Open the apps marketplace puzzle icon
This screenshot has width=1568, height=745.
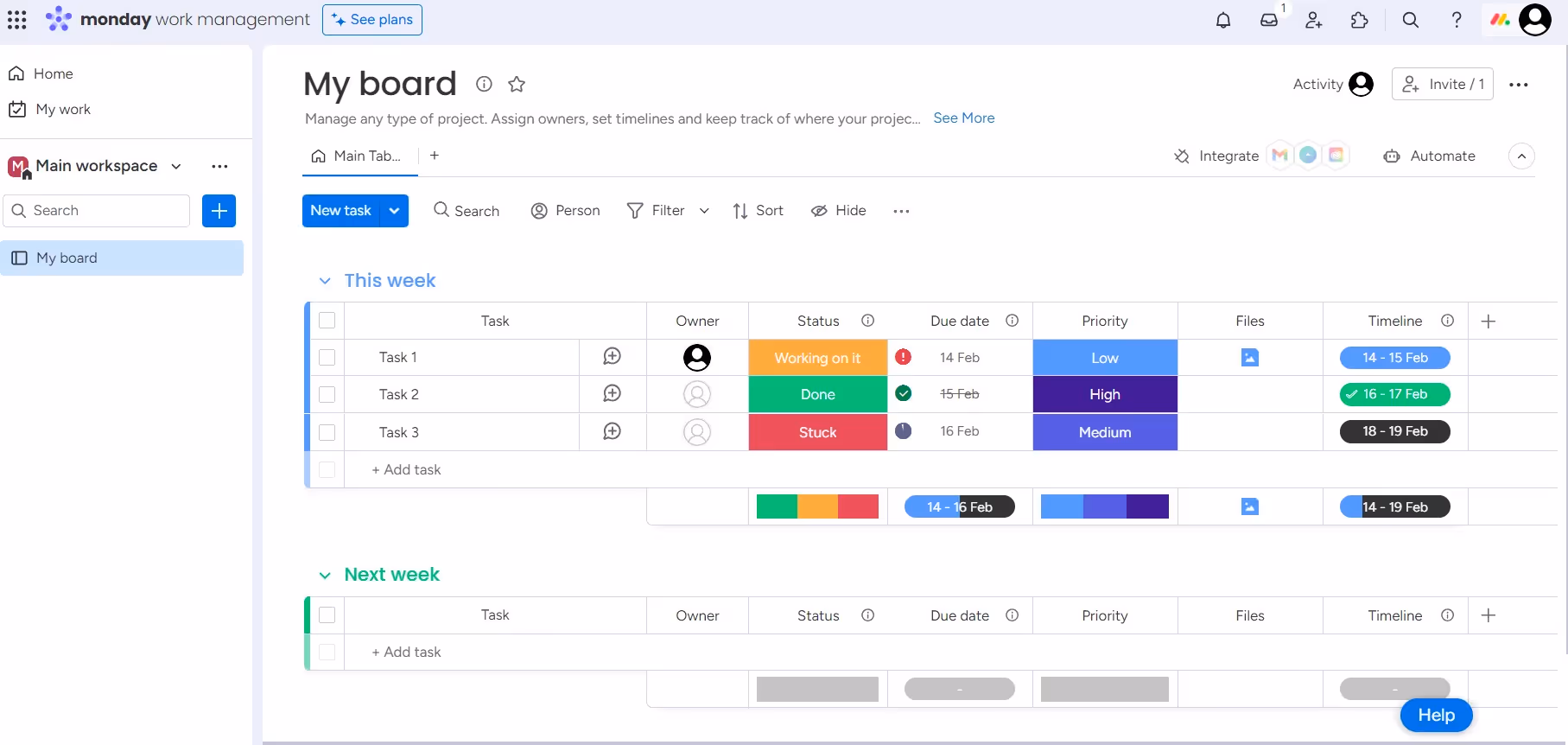pyautogui.click(x=1360, y=20)
